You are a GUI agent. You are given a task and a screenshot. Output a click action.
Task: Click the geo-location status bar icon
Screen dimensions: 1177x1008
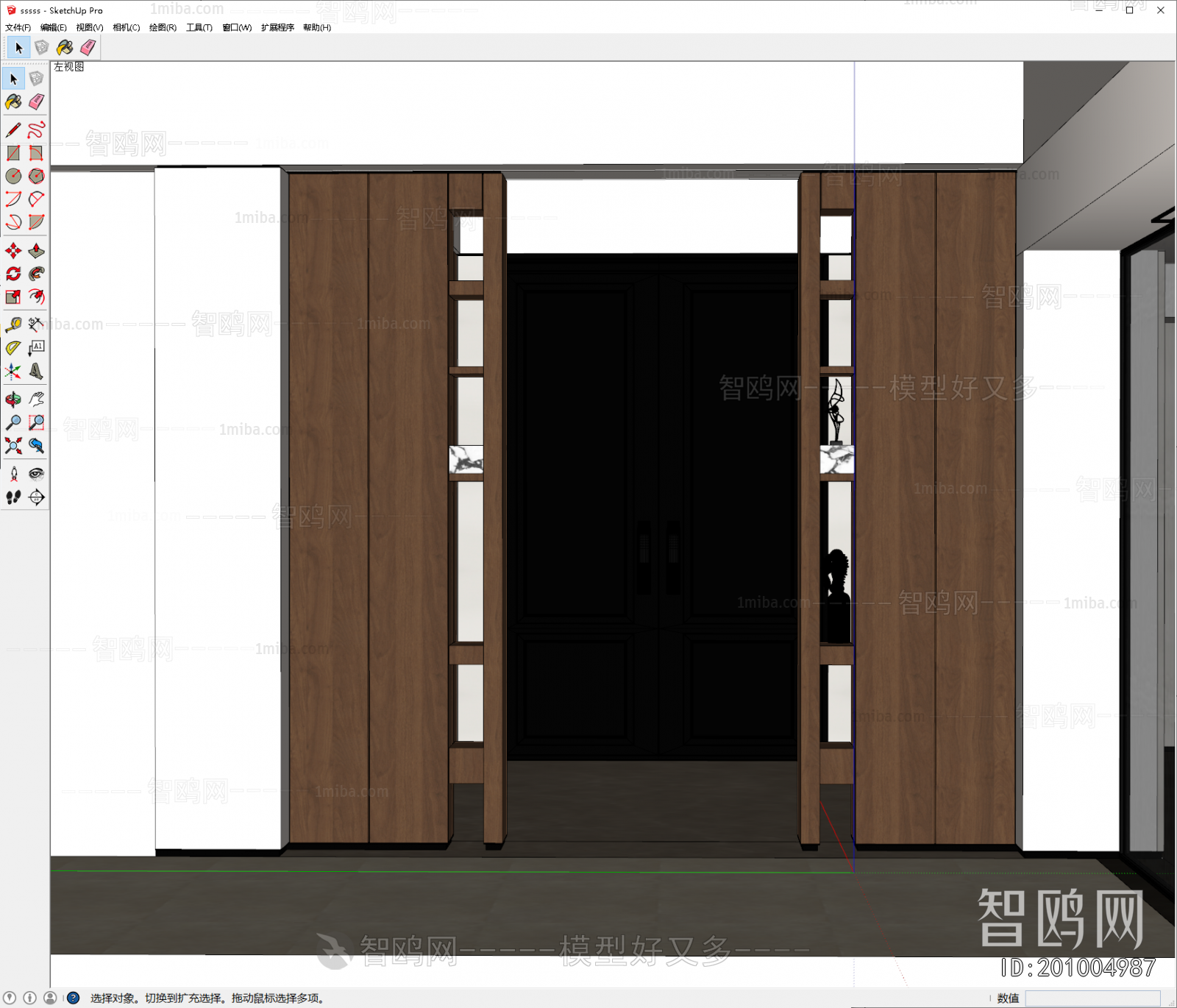click(10, 998)
